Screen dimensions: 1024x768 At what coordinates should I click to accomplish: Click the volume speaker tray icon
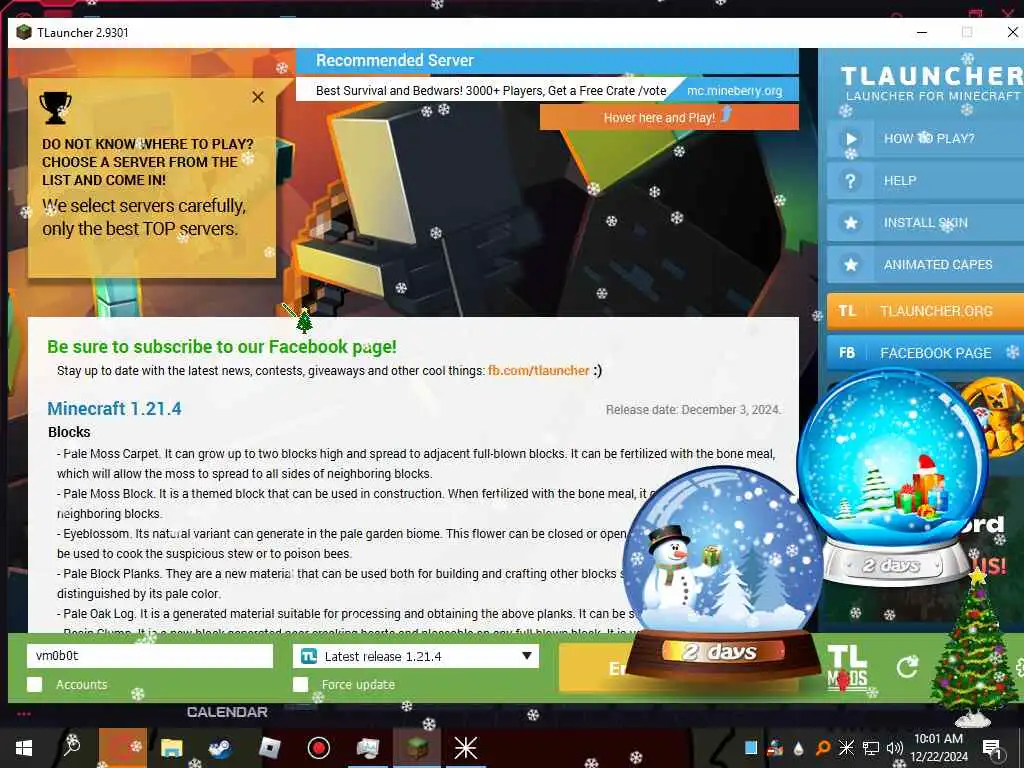click(895, 748)
